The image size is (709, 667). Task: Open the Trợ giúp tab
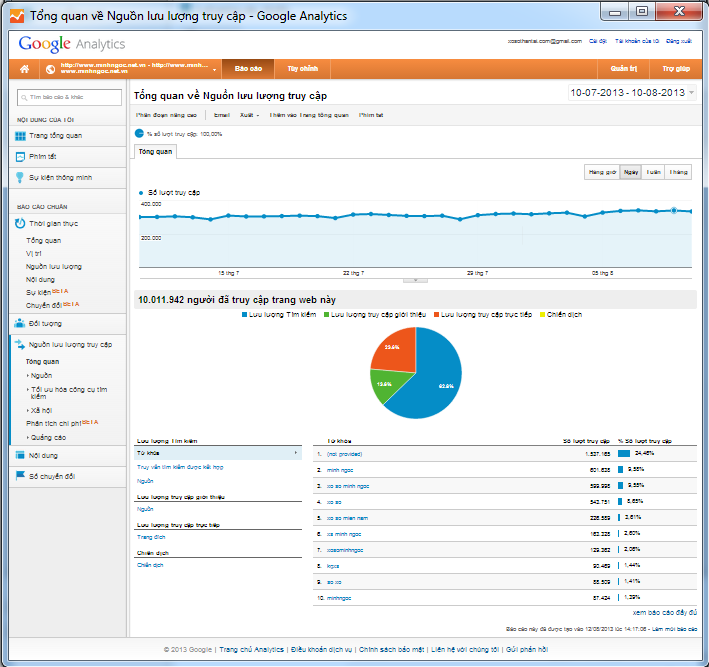tap(676, 69)
